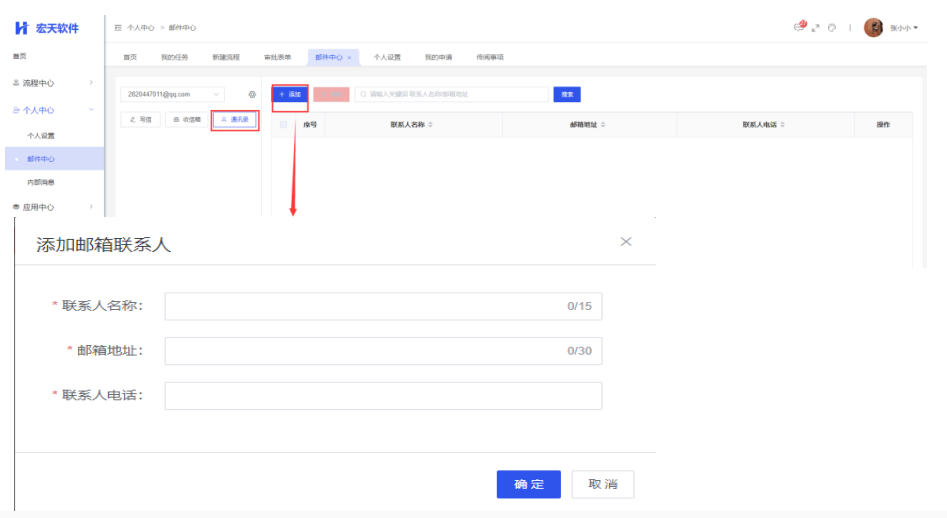Image resolution: width=947 pixels, height=518 pixels.
Task: Toggle the sidebar collapse icon beside breadcrumb
Action: pyautogui.click(x=118, y=28)
